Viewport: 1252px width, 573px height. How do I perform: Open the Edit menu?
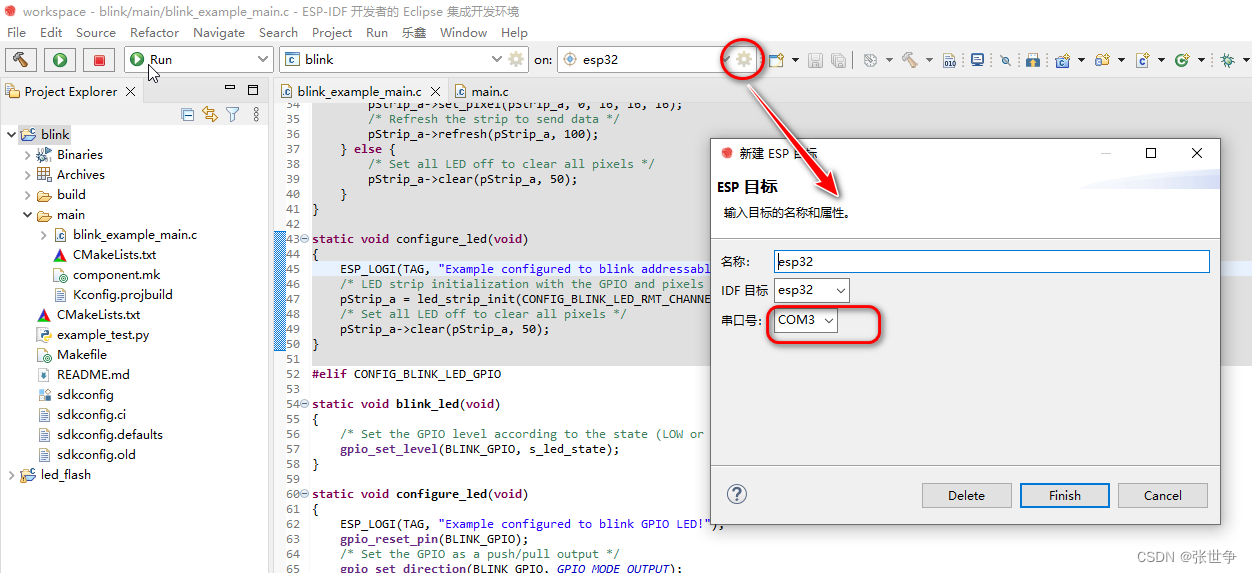click(51, 32)
